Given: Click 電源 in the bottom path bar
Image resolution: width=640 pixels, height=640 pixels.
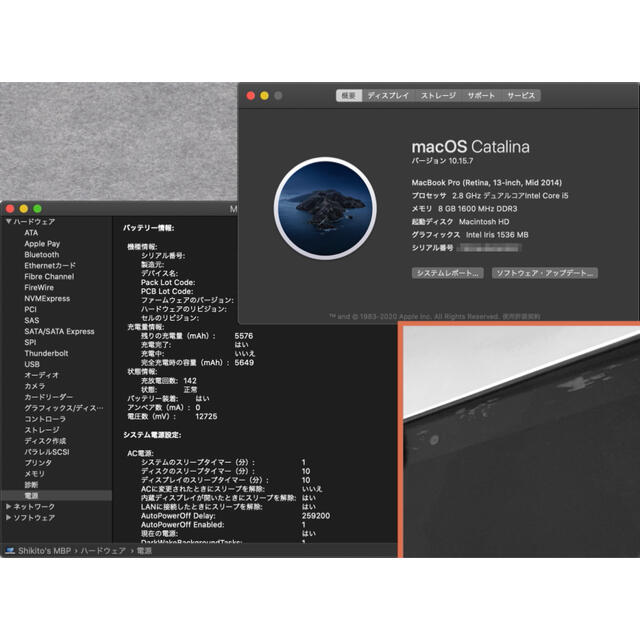Looking at the screenshot, I should [144, 551].
